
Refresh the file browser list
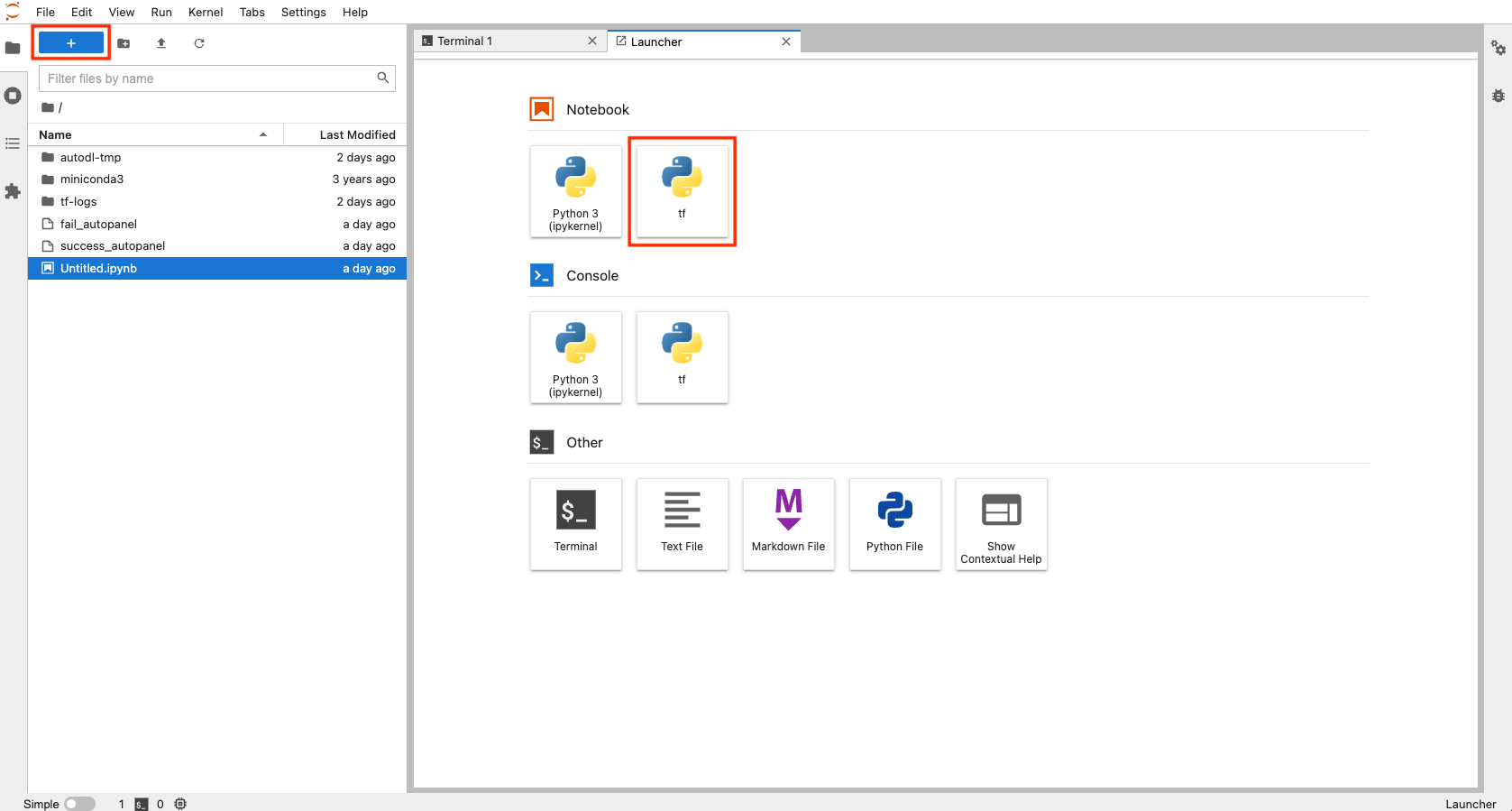199,43
